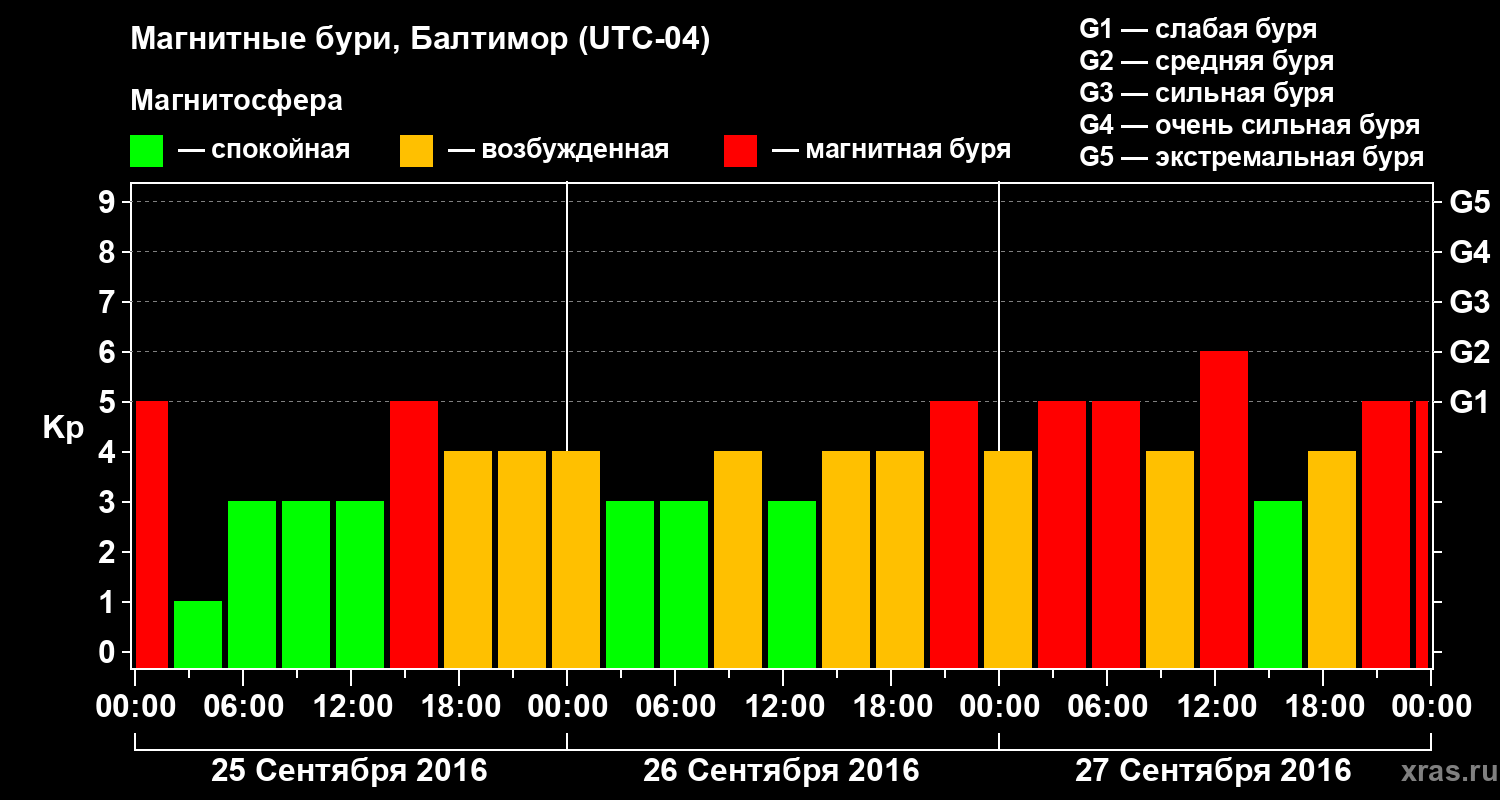Click the '— спокойная' legend label
This screenshot has height=800, width=1500.
pos(264,150)
